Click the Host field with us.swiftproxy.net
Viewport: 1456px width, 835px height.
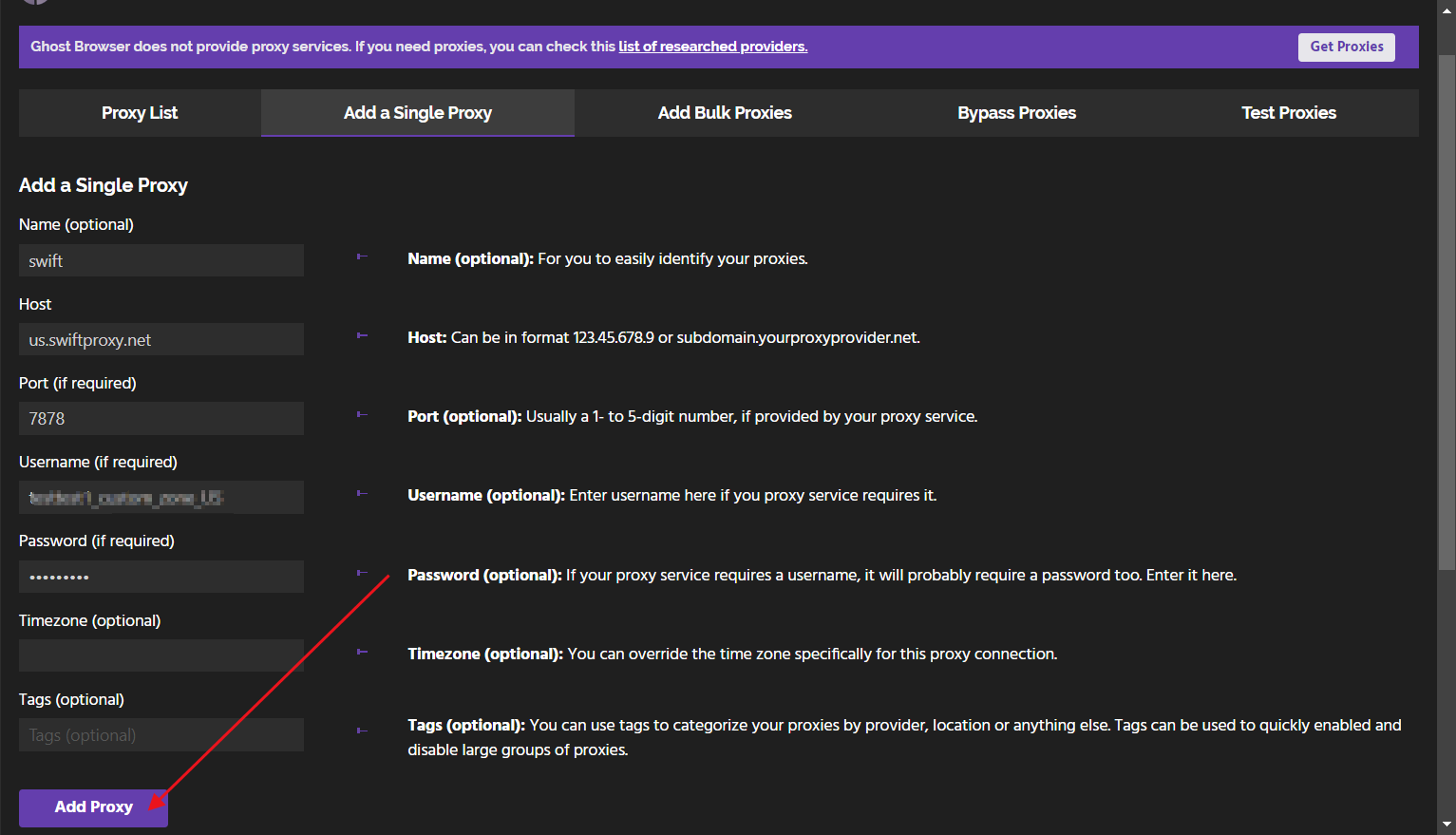(161, 339)
